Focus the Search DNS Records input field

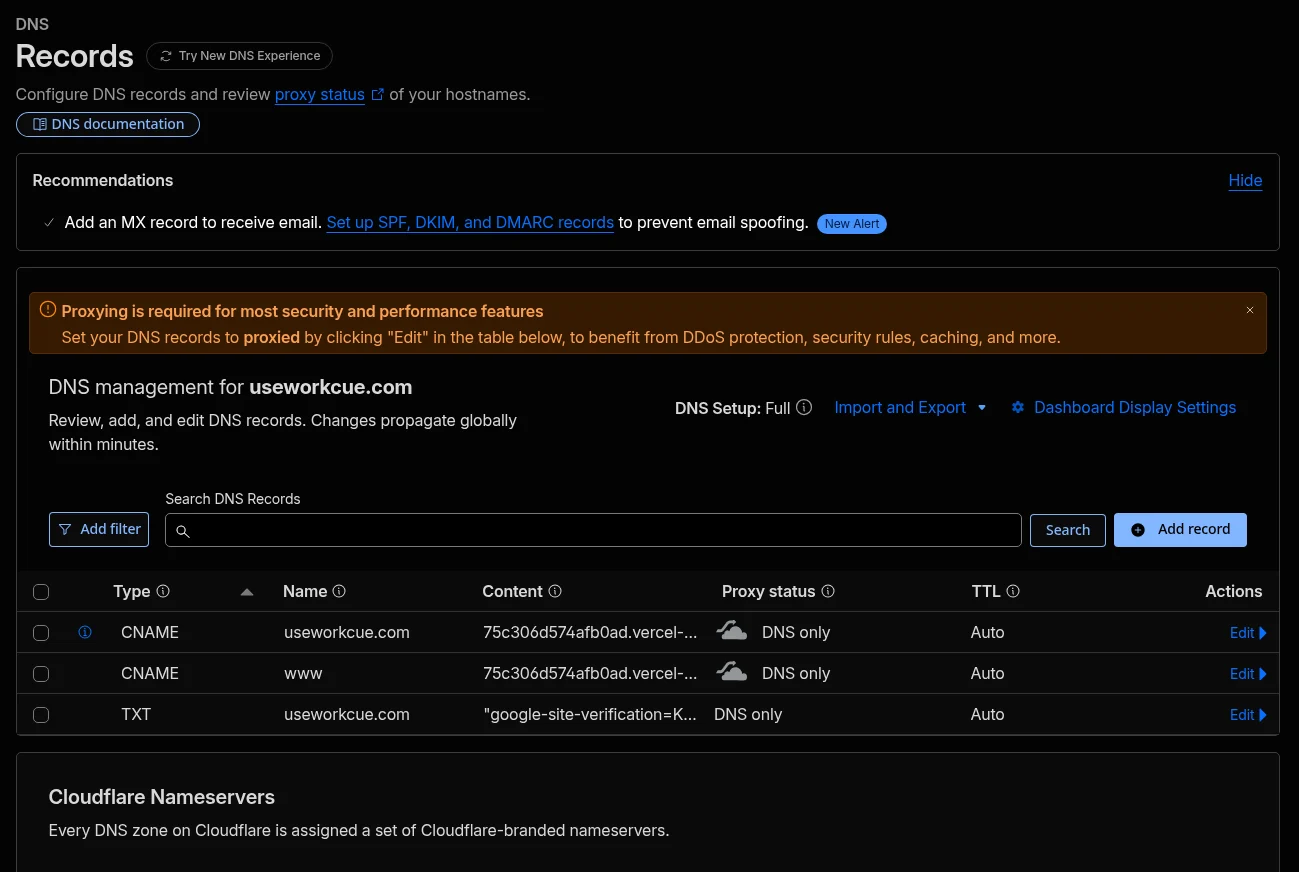pos(593,530)
